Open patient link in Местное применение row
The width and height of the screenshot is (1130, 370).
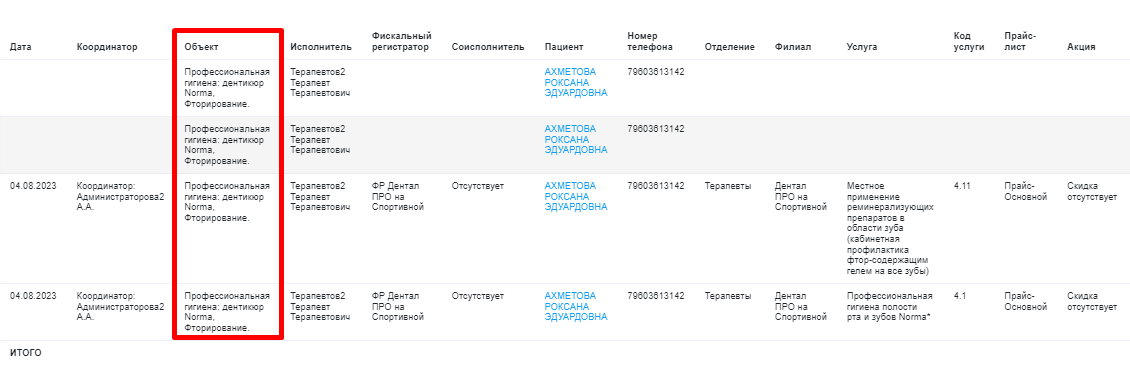click(x=576, y=196)
